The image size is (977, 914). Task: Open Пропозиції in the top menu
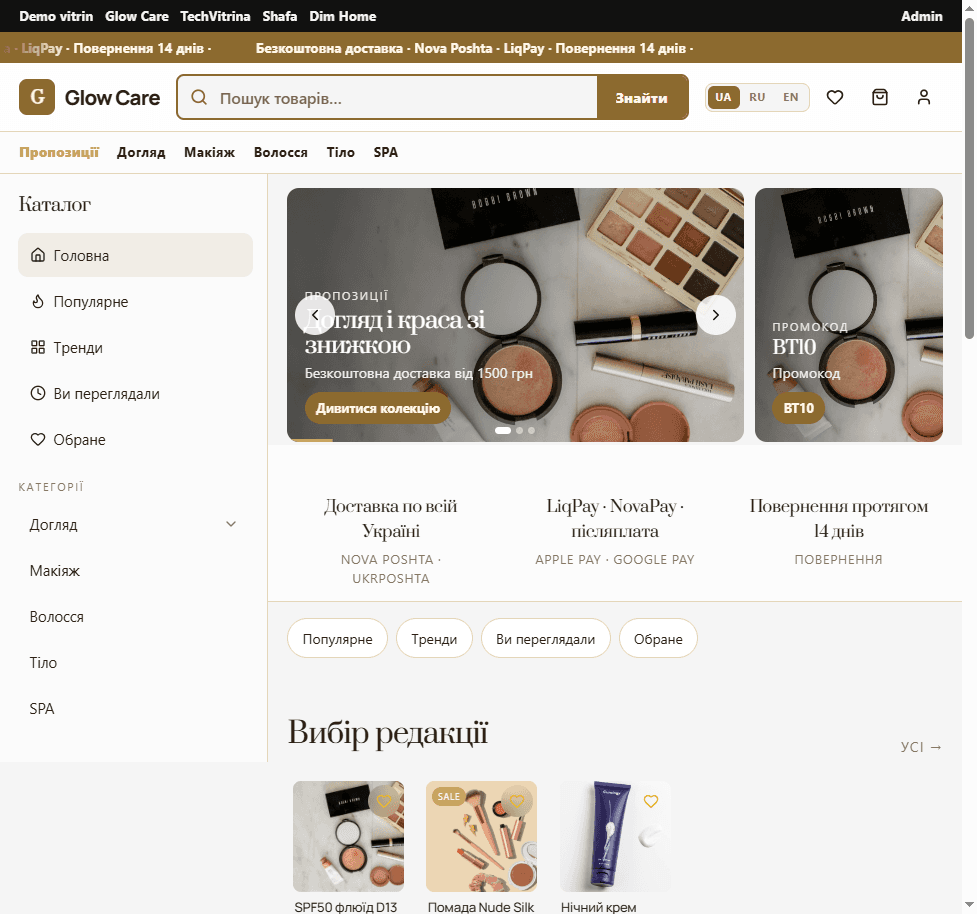[x=59, y=152]
